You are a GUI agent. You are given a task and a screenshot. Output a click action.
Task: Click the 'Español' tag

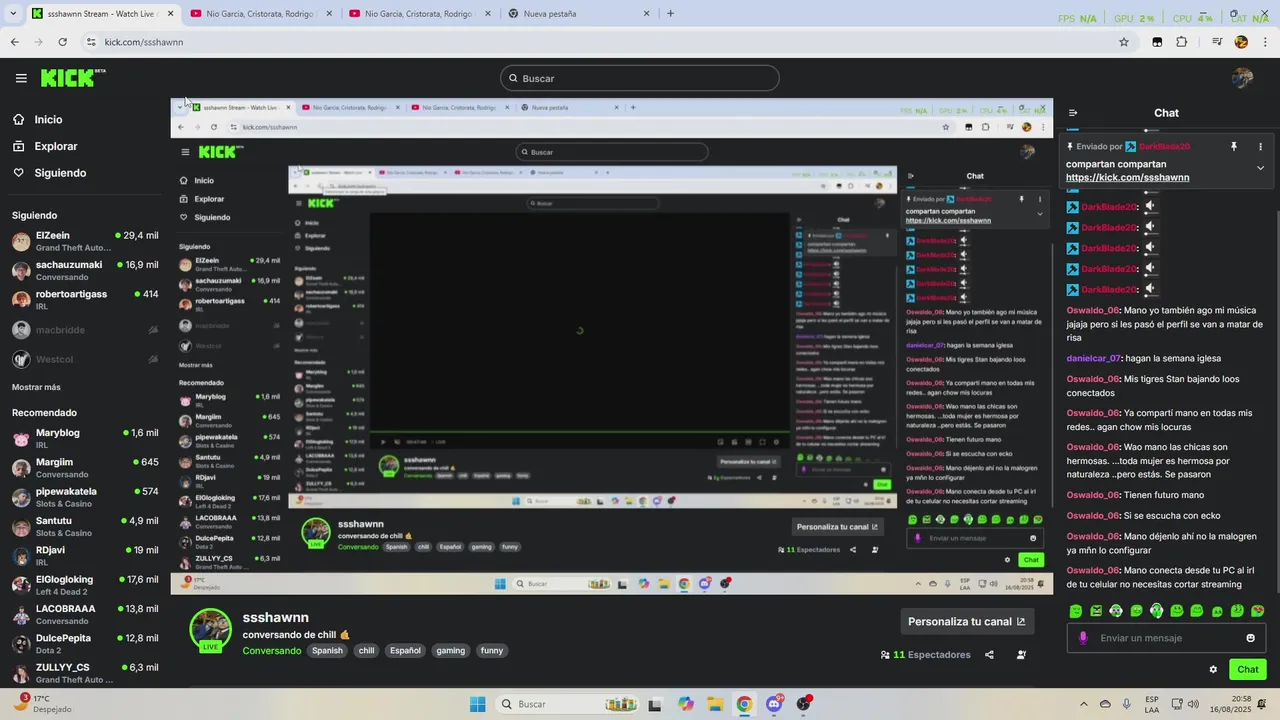405,651
